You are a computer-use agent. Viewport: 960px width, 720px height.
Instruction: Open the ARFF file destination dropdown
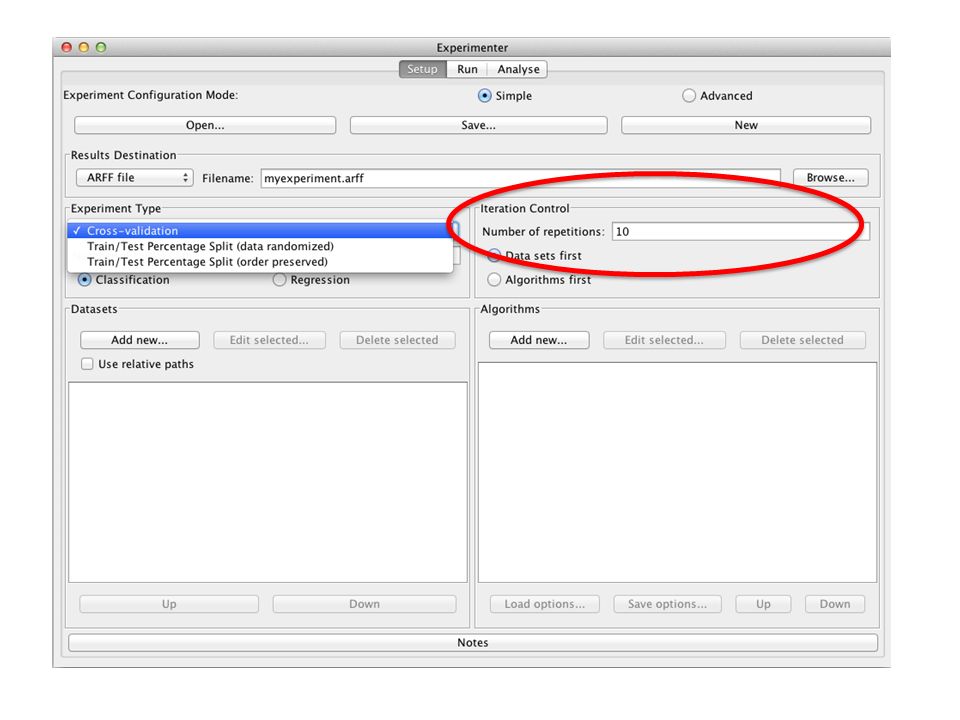[x=135, y=178]
